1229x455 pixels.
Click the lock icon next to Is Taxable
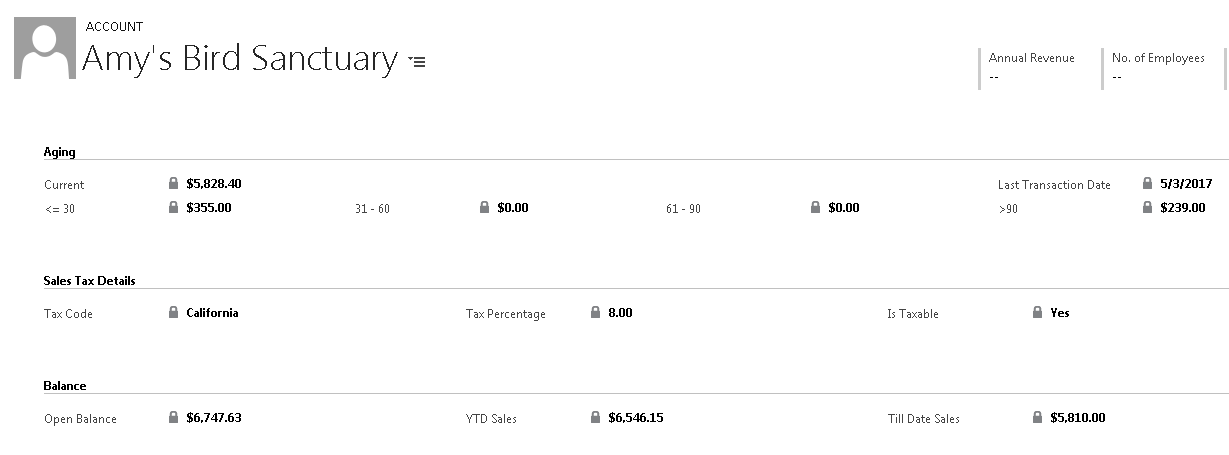pyautogui.click(x=1037, y=313)
